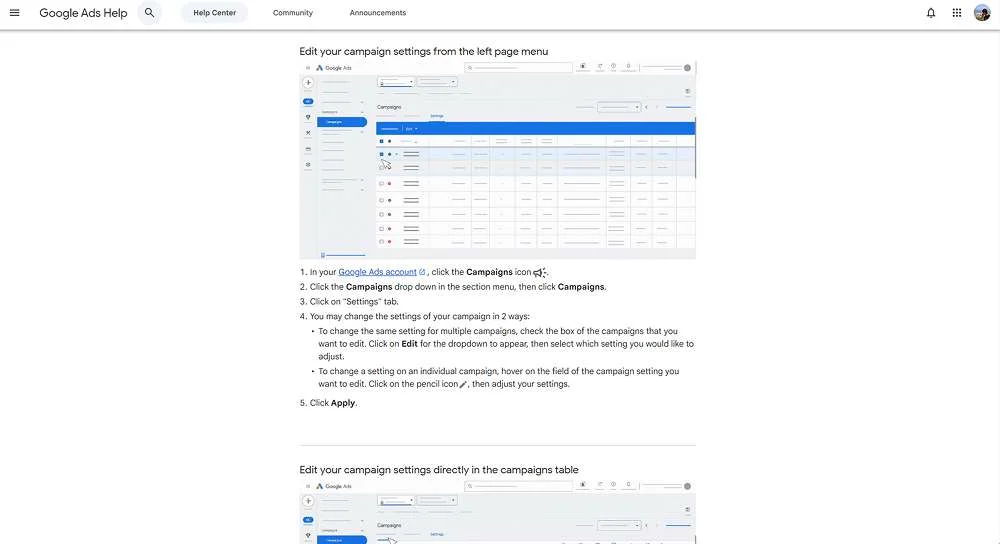Image resolution: width=1000 pixels, height=544 pixels.
Task: Follow the Google Ads account link
Action: pos(377,272)
